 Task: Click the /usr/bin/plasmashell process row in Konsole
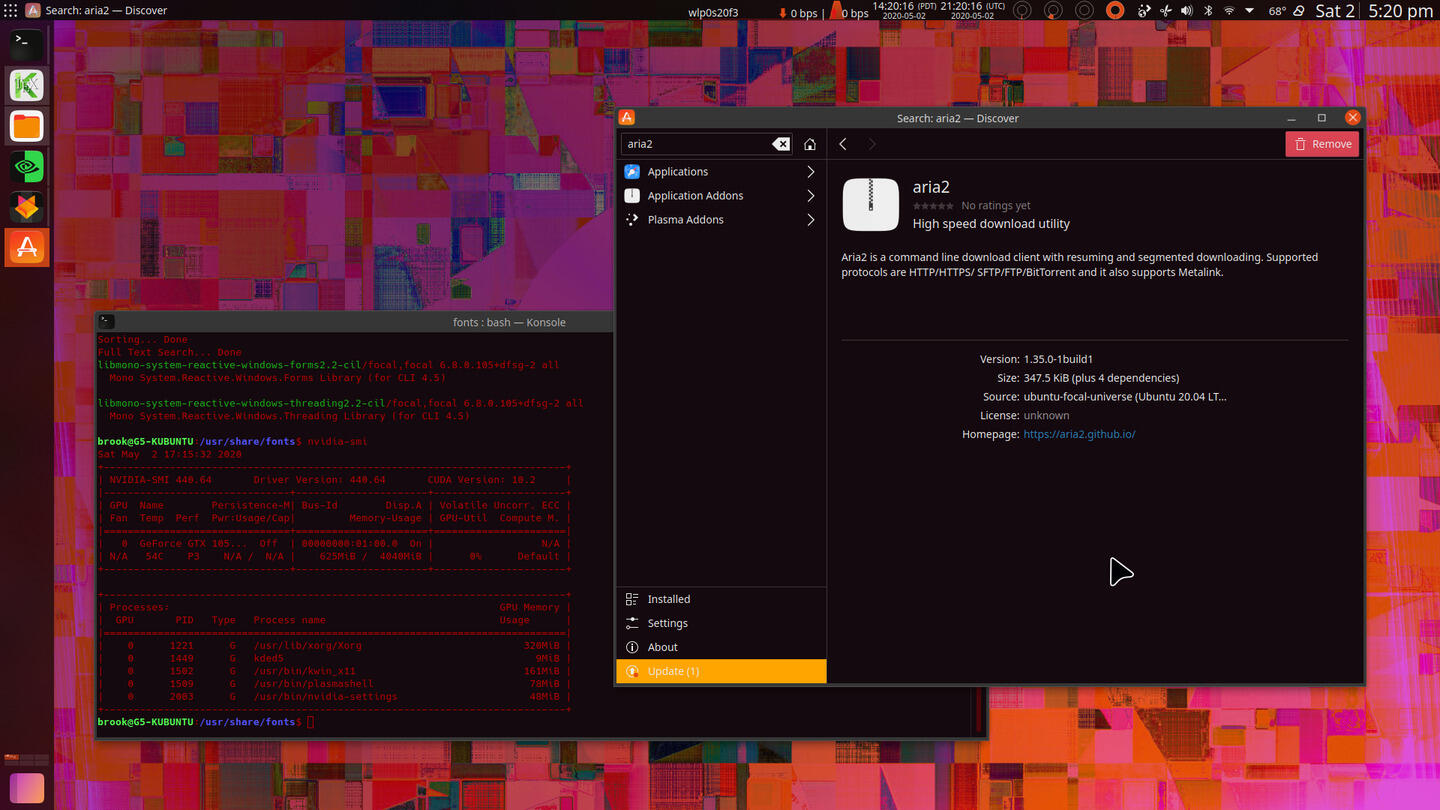[x=334, y=684]
